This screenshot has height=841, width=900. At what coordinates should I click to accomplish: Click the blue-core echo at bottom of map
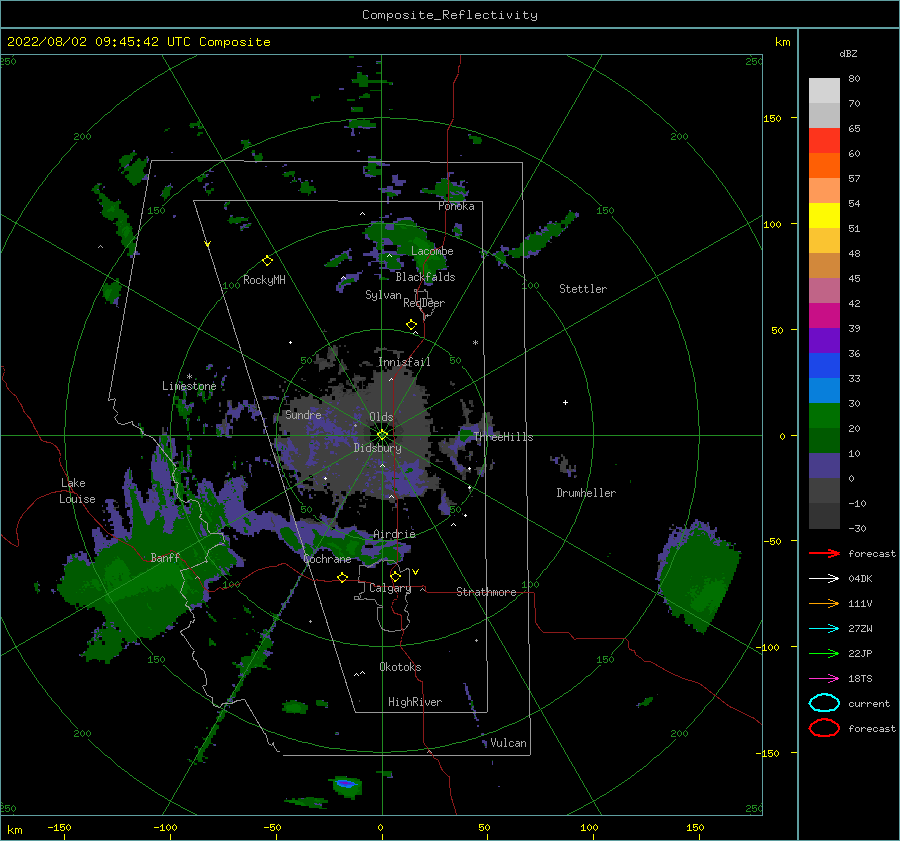pos(347,784)
